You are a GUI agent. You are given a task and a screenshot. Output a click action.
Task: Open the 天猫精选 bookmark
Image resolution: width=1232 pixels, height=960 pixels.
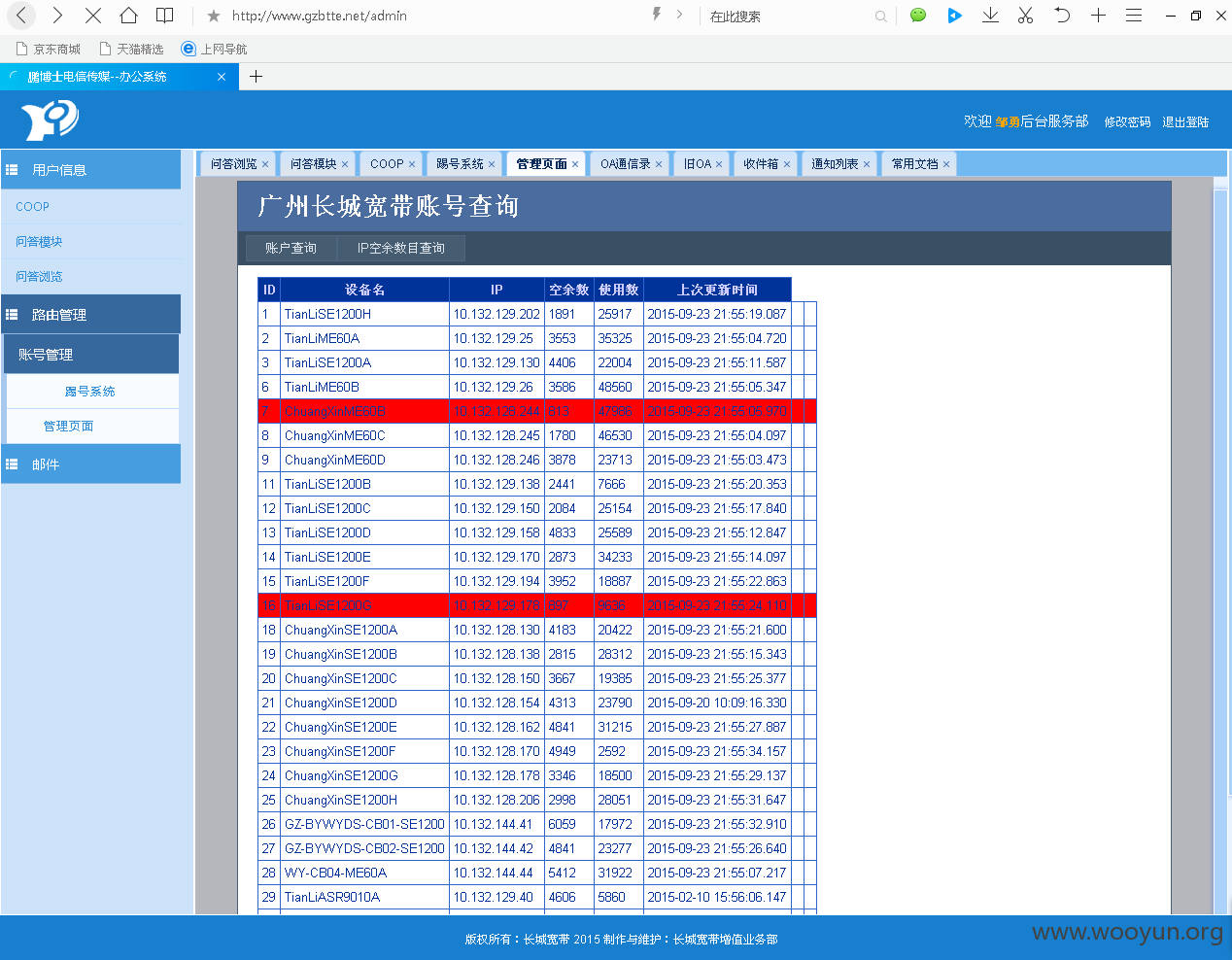[x=132, y=49]
